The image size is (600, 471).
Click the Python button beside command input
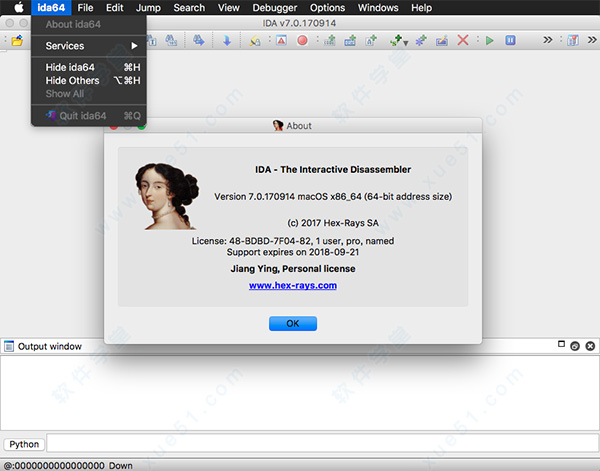[24, 444]
